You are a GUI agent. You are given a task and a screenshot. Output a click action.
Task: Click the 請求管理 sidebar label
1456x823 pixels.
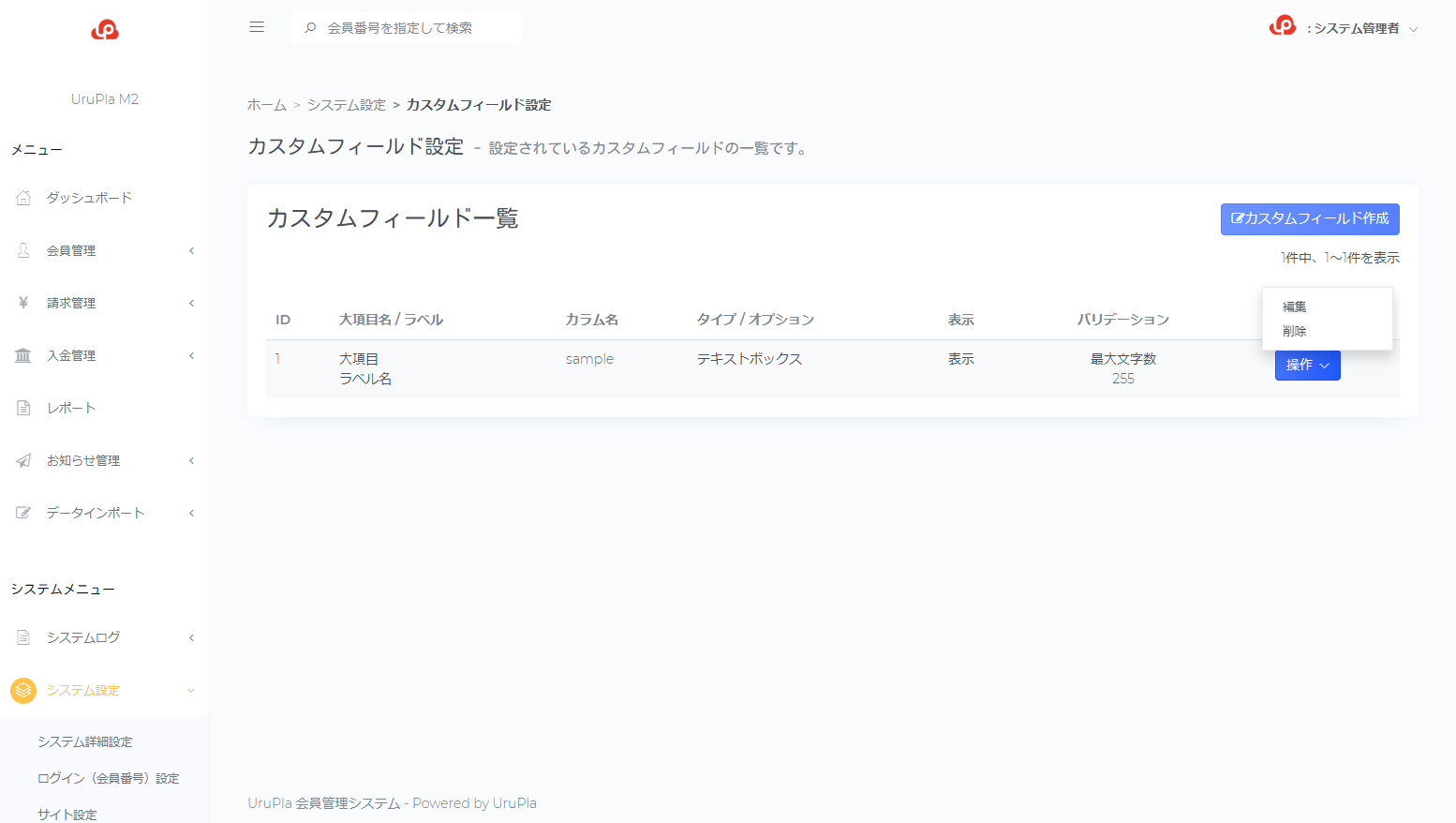(x=71, y=303)
